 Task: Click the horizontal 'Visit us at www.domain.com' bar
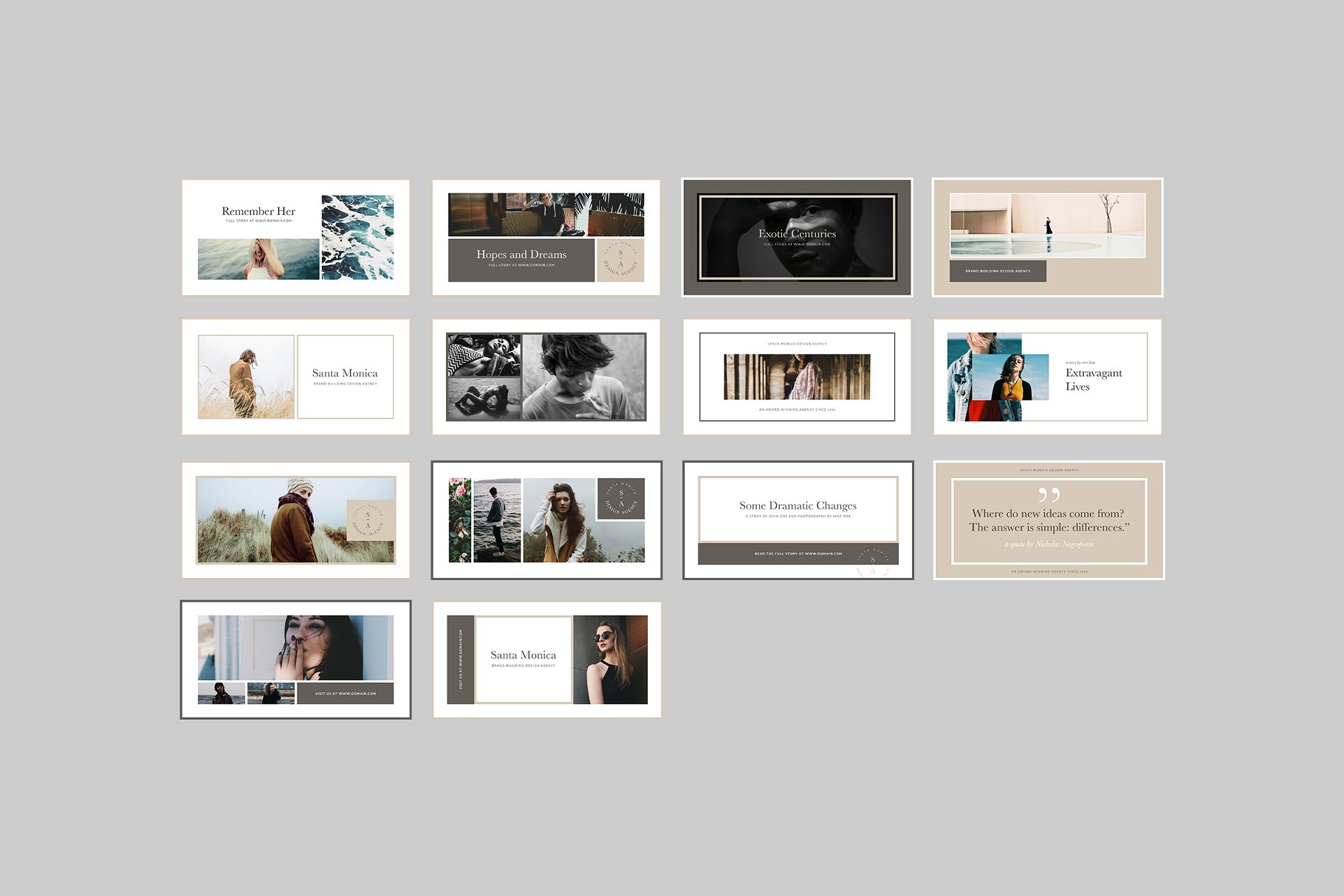(345, 693)
